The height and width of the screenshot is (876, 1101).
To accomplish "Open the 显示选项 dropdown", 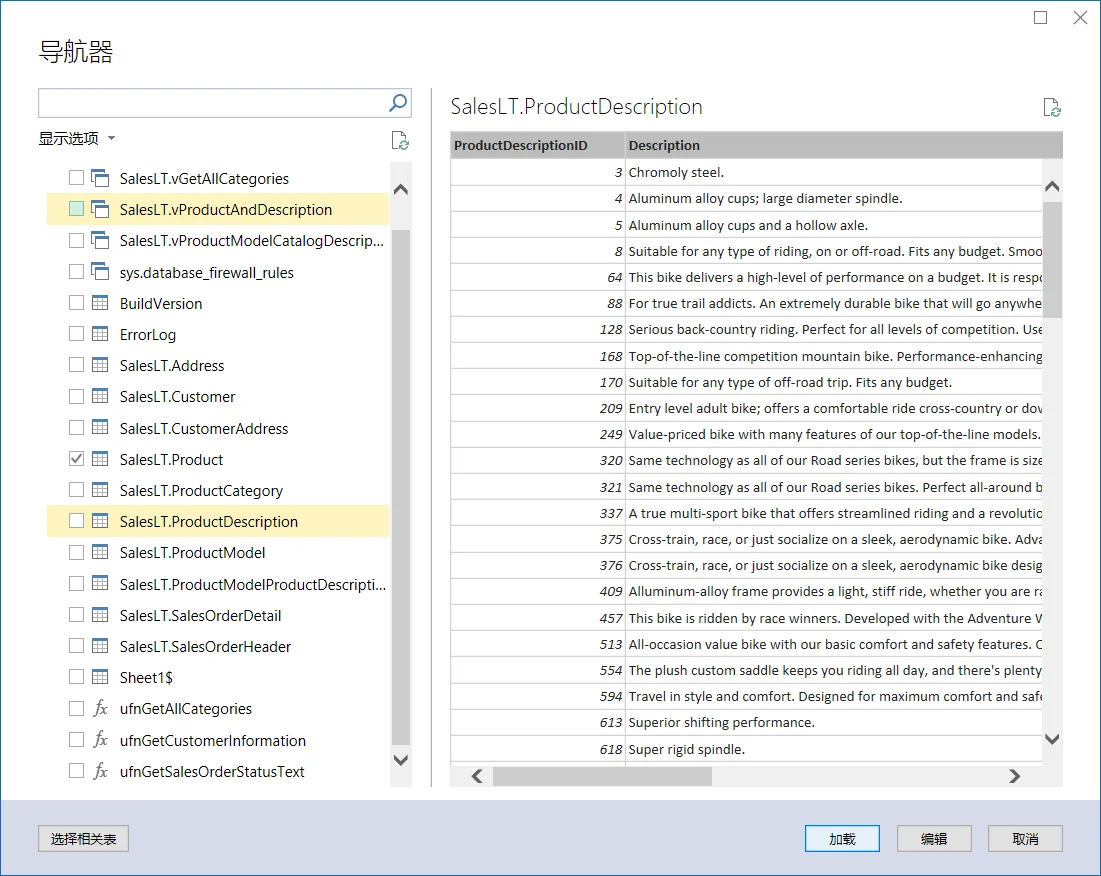I will point(77,138).
